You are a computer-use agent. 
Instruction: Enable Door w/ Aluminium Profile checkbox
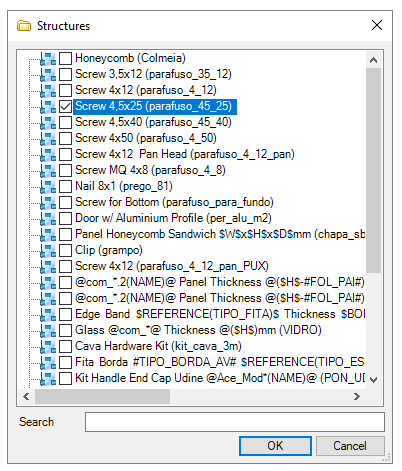pos(65,218)
